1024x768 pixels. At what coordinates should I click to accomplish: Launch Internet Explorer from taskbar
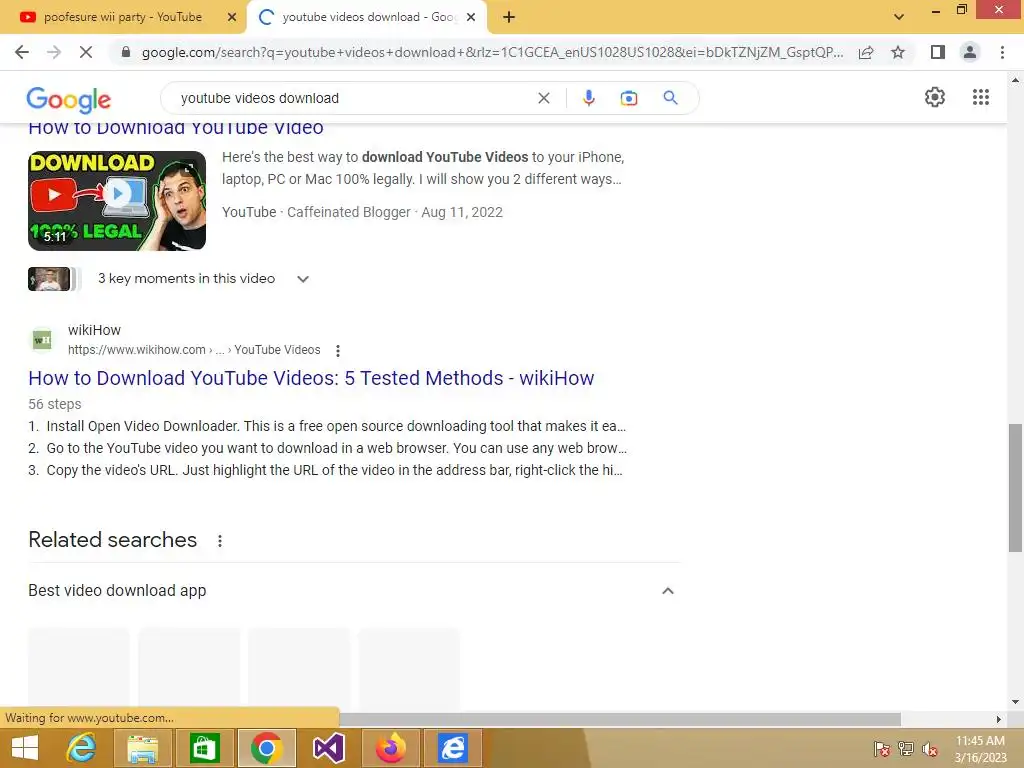[x=81, y=748]
